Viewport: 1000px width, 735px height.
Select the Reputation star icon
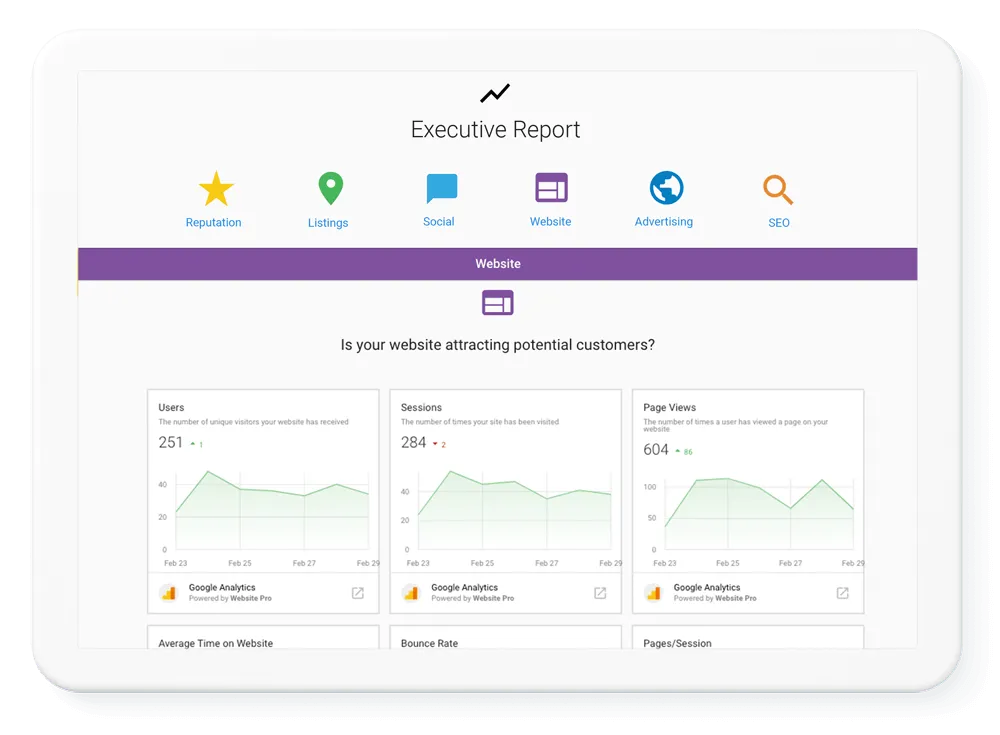[x=214, y=186]
